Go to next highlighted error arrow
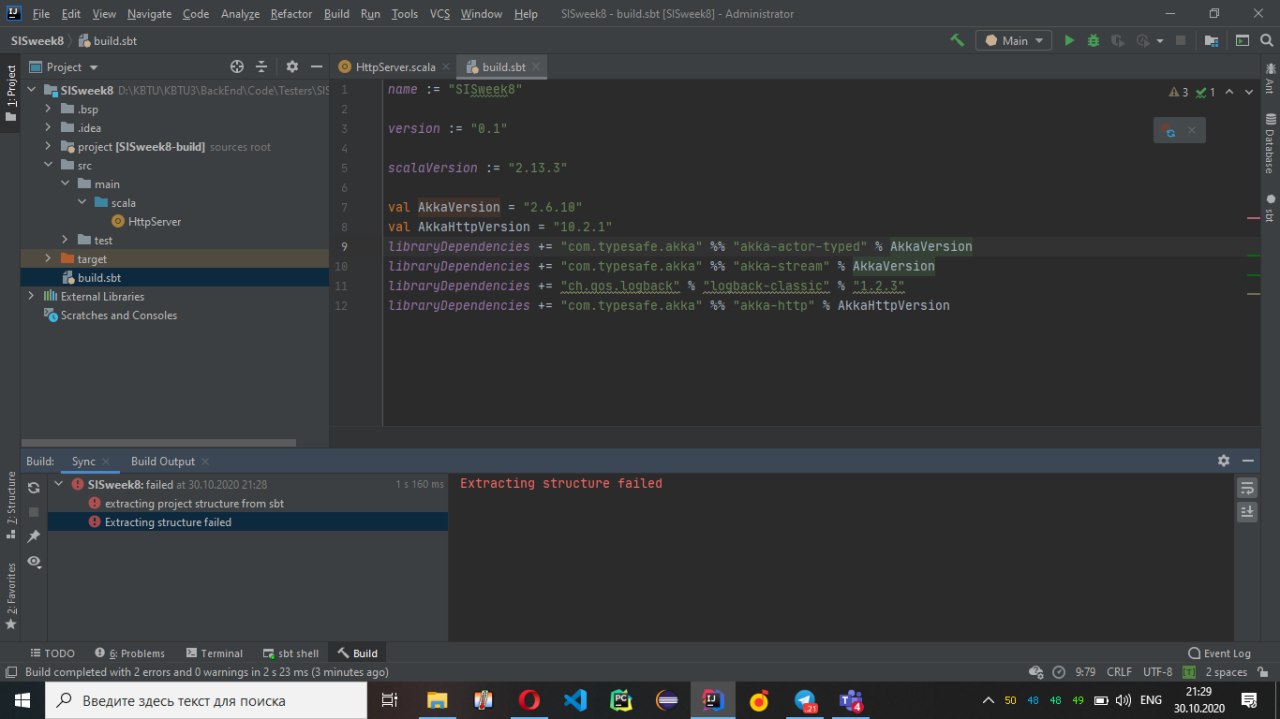The height and width of the screenshot is (719, 1280). [1249, 92]
